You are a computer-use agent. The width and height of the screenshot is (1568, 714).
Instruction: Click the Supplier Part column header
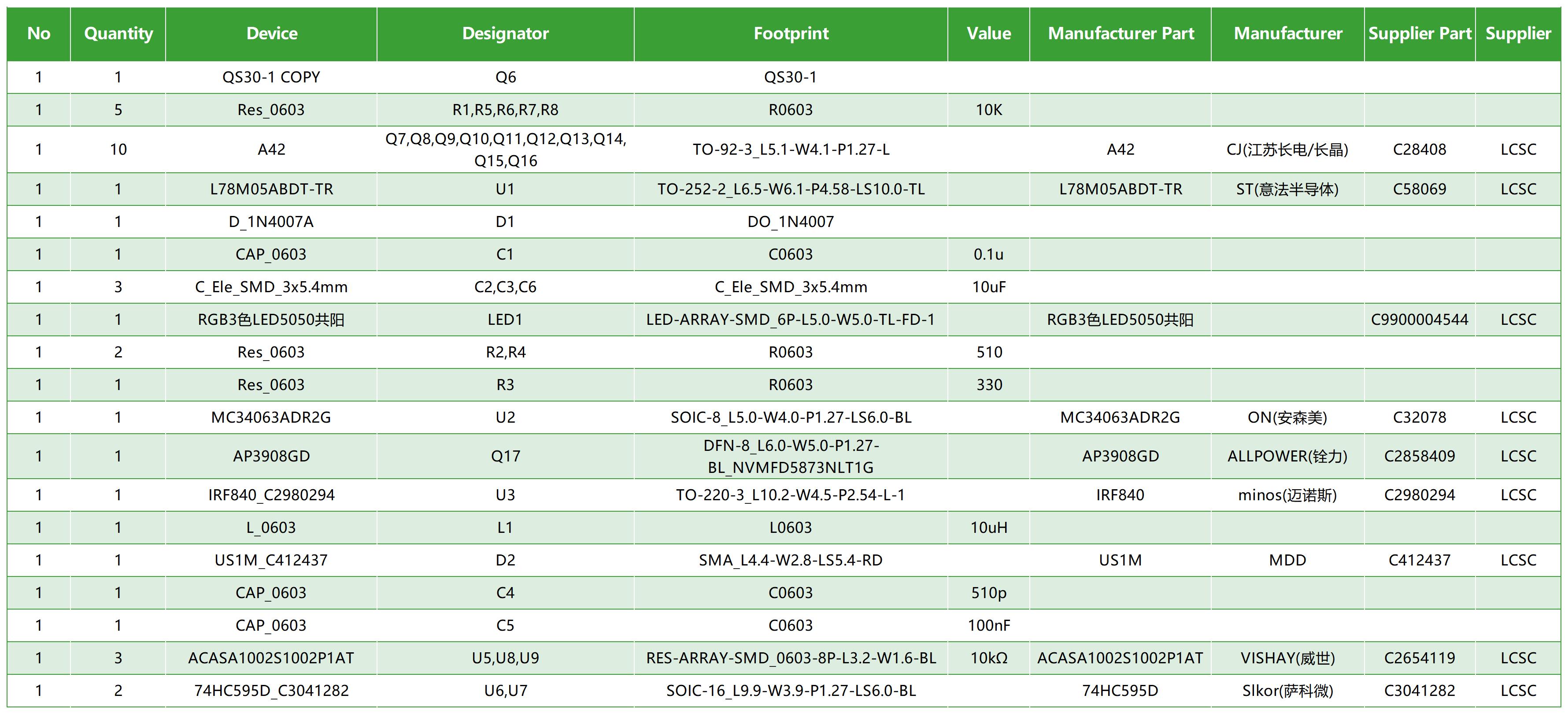pyautogui.click(x=1420, y=34)
